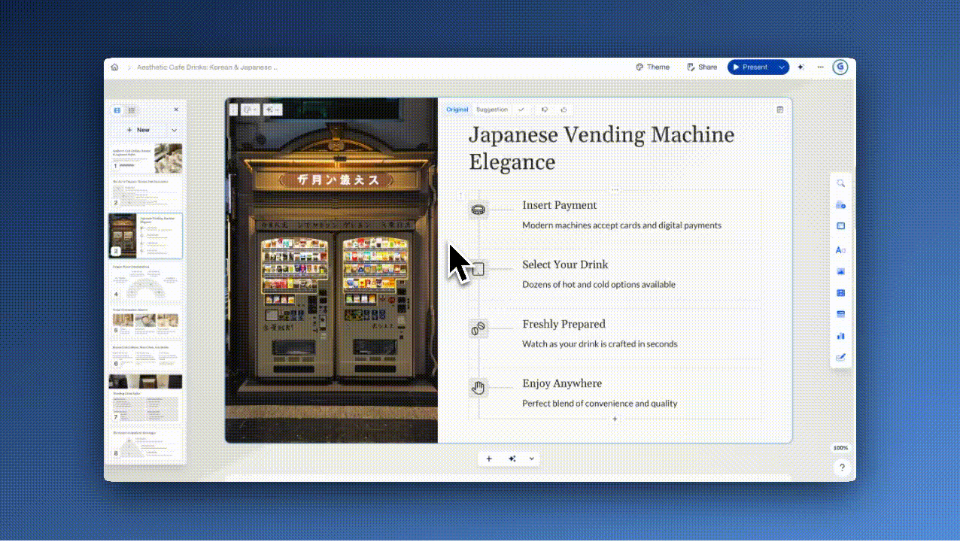Click Perfect blend of convenience and quality text
The height and width of the screenshot is (543, 960).
tap(599, 403)
